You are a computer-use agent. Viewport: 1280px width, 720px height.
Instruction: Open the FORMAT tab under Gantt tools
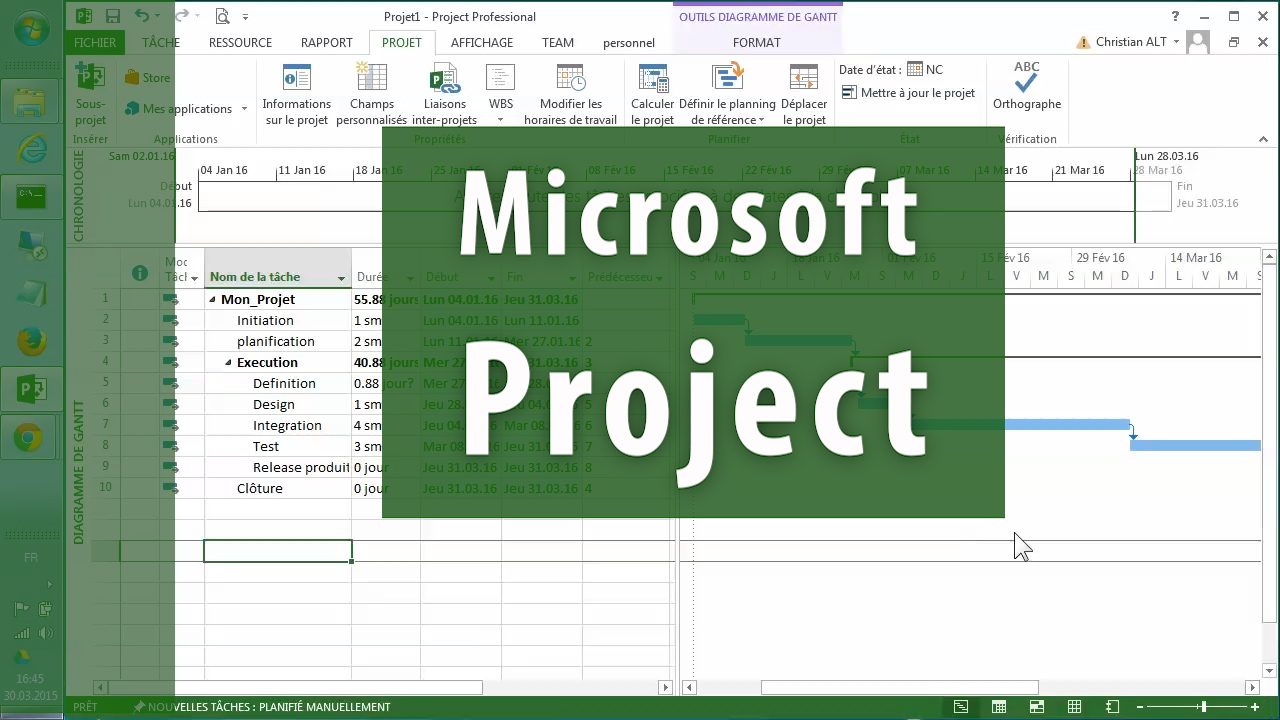pos(757,43)
